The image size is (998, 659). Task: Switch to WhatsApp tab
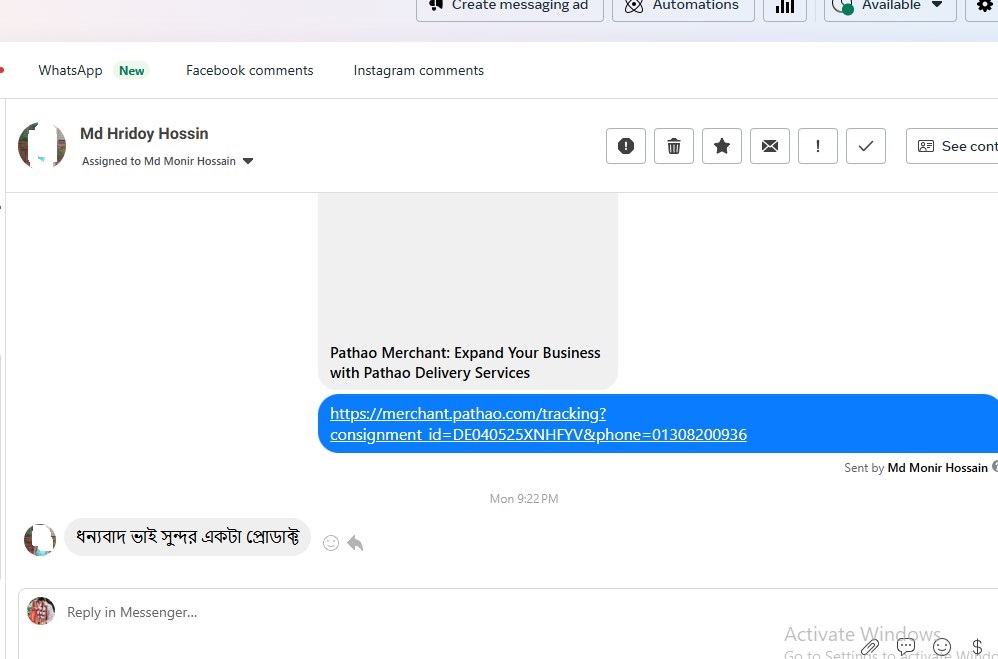pos(71,70)
